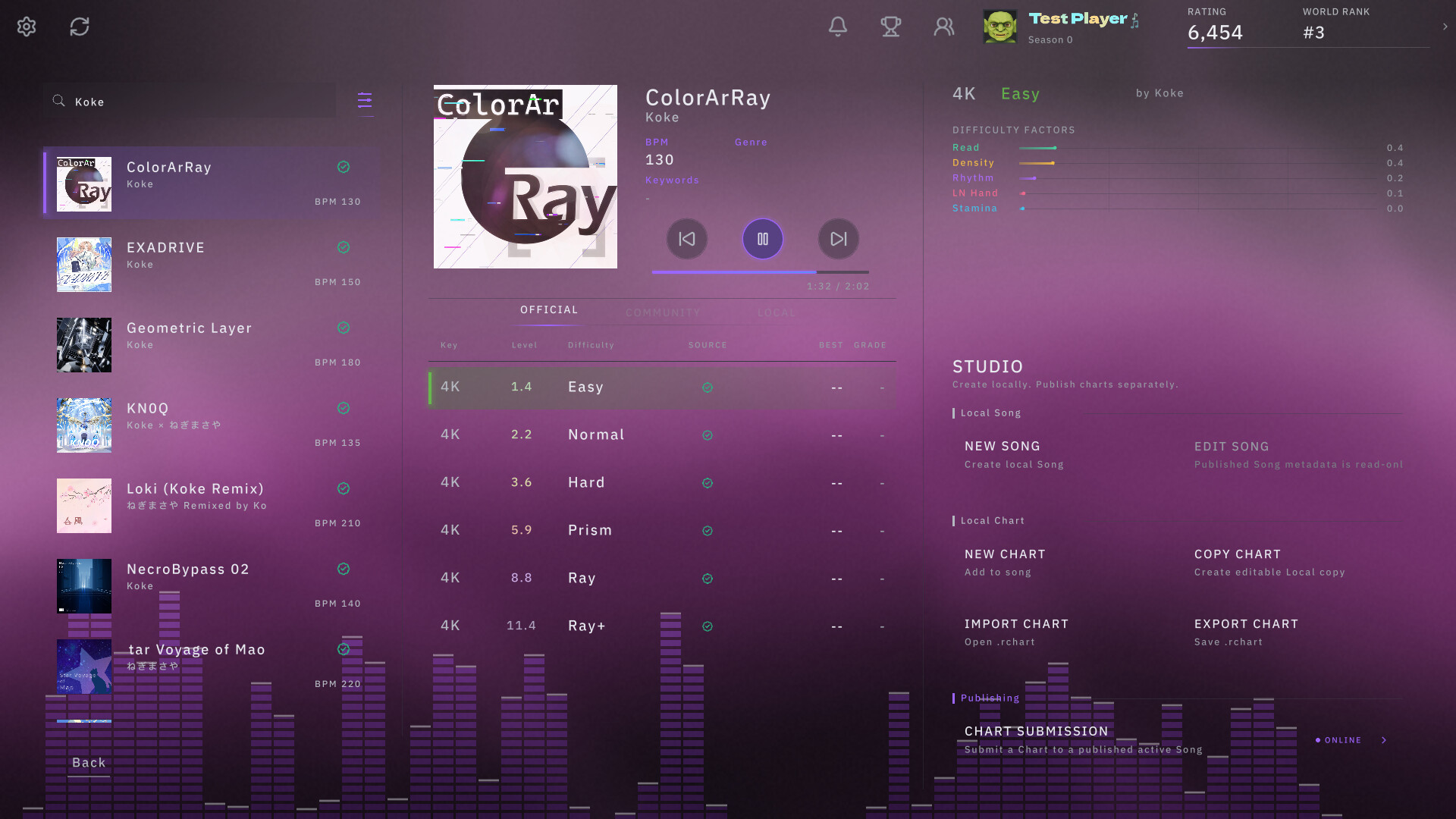The width and height of the screenshot is (1456, 819).
Task: Click the source checkmark for Ray+ chart
Action: [x=708, y=626]
